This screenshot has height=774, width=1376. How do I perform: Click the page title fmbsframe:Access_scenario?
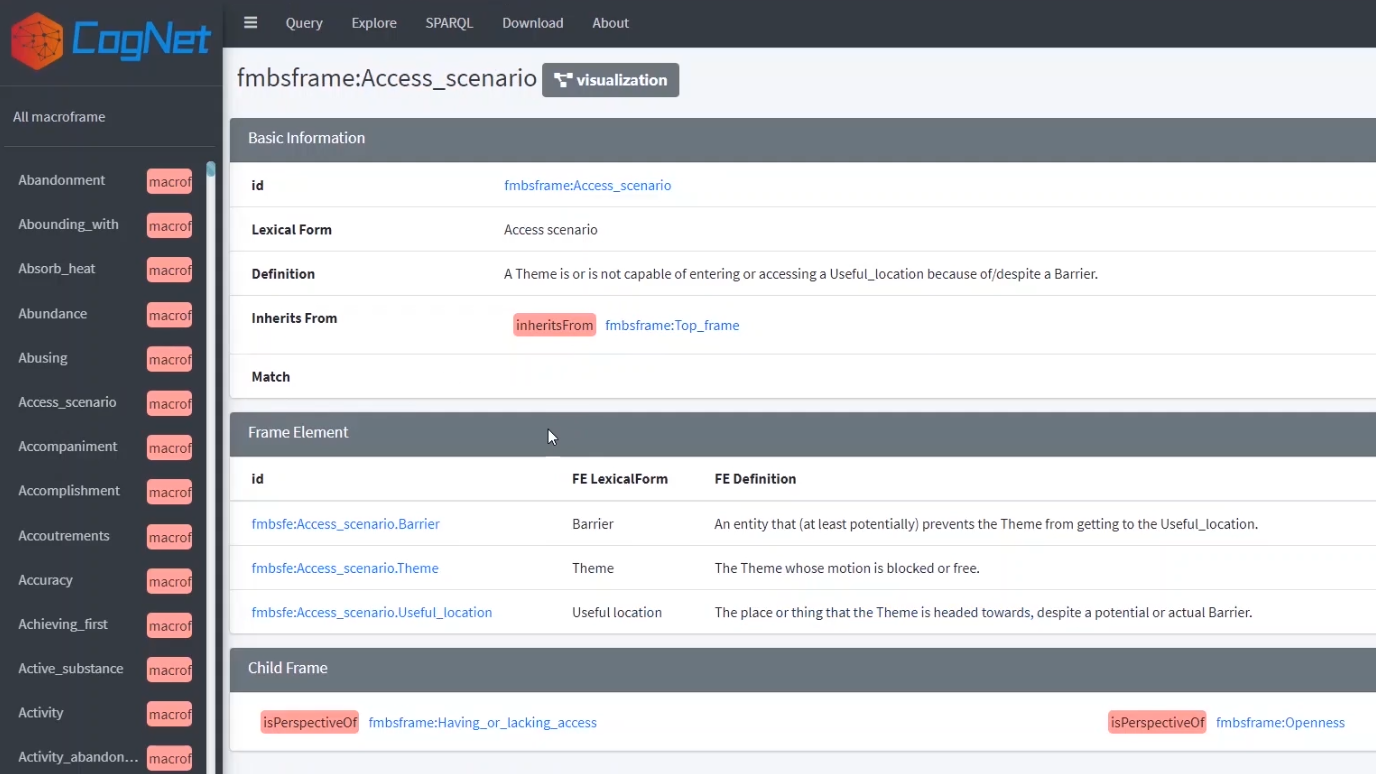click(387, 78)
